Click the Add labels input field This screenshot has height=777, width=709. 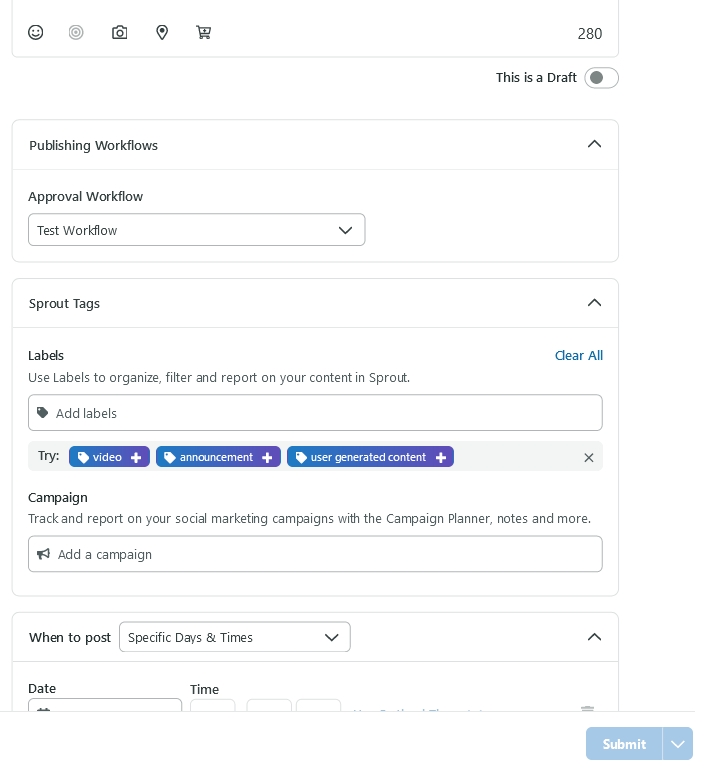click(x=315, y=413)
